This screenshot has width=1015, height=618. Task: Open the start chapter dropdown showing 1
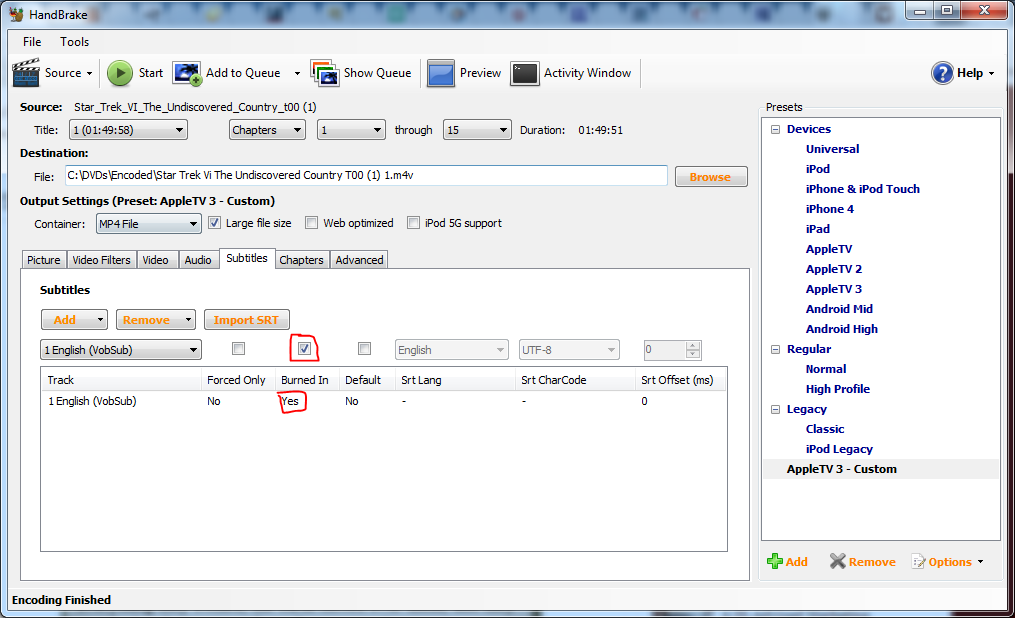click(351, 130)
